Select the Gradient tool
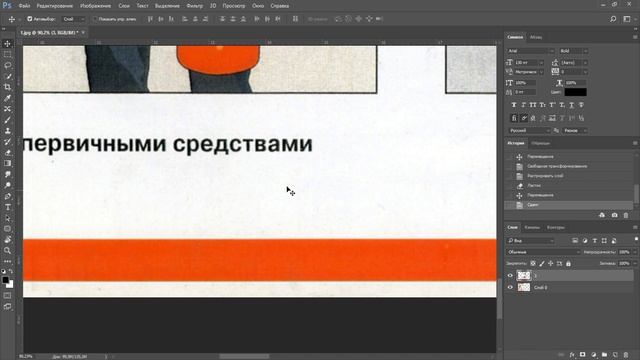 7,163
